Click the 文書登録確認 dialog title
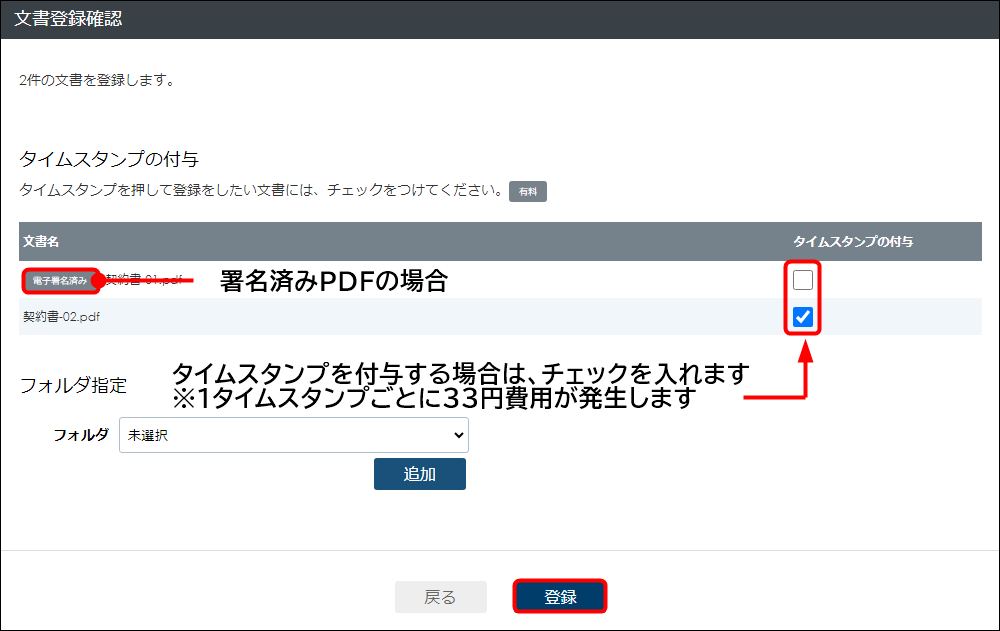The width and height of the screenshot is (1000, 631). pos(68,19)
